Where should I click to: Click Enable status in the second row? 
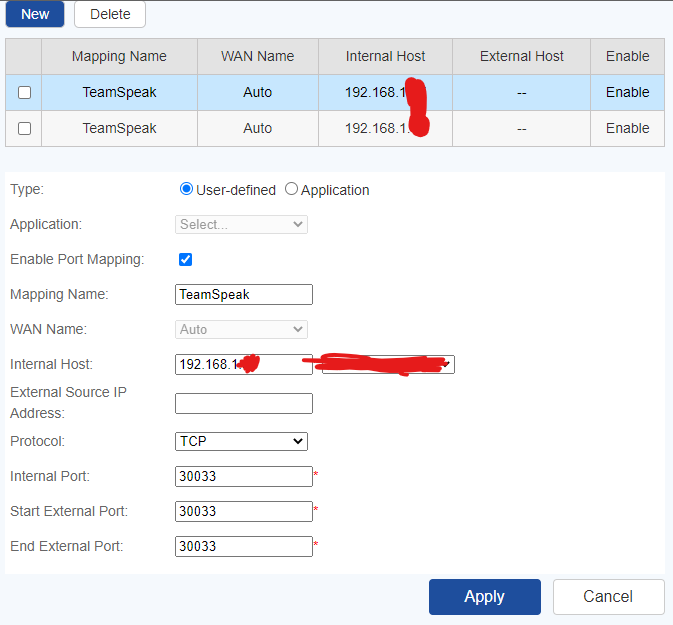[628, 128]
